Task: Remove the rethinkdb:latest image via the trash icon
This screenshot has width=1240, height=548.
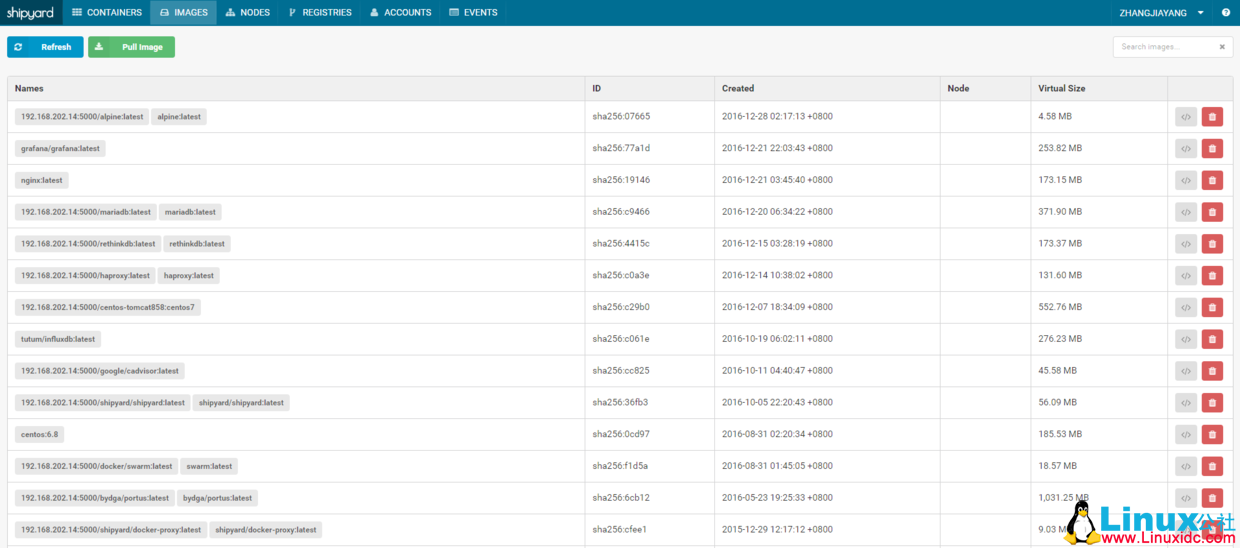Action: point(1212,244)
